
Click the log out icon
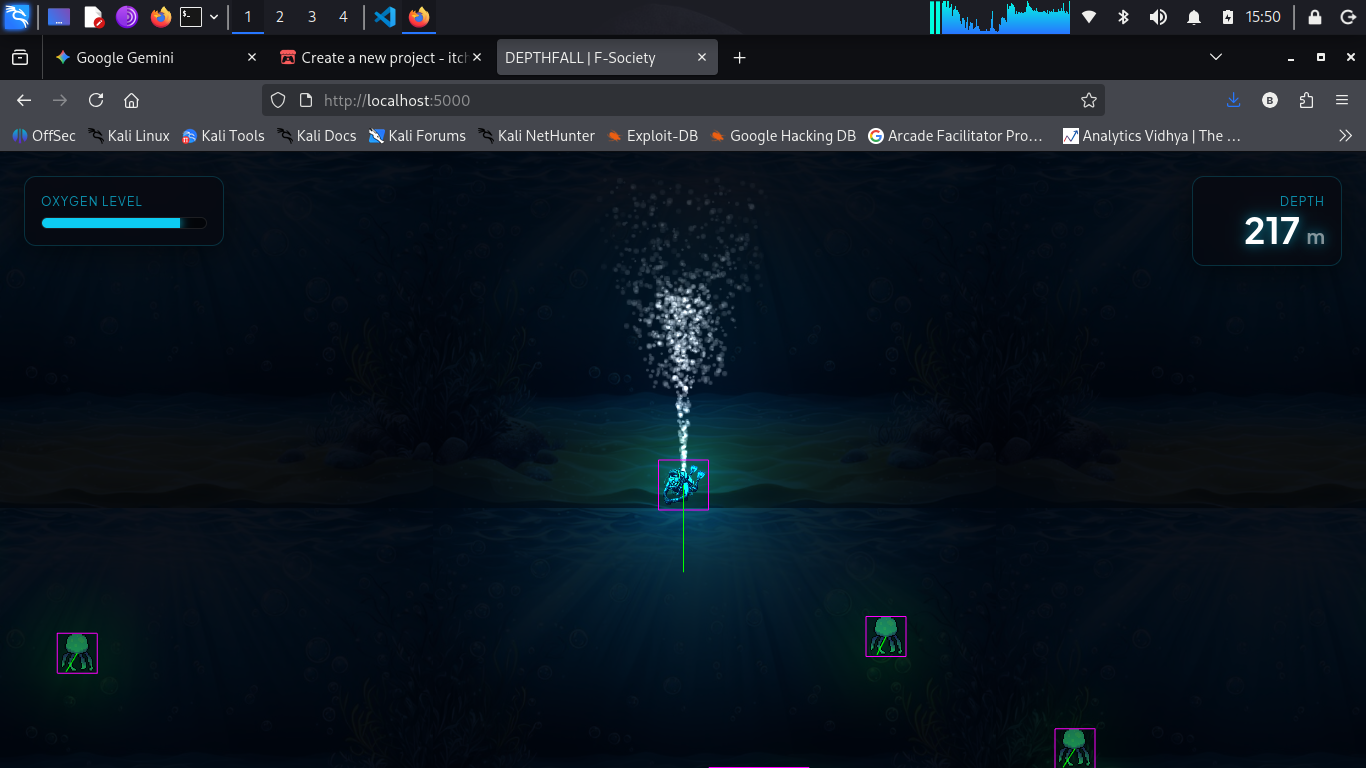tap(1346, 17)
